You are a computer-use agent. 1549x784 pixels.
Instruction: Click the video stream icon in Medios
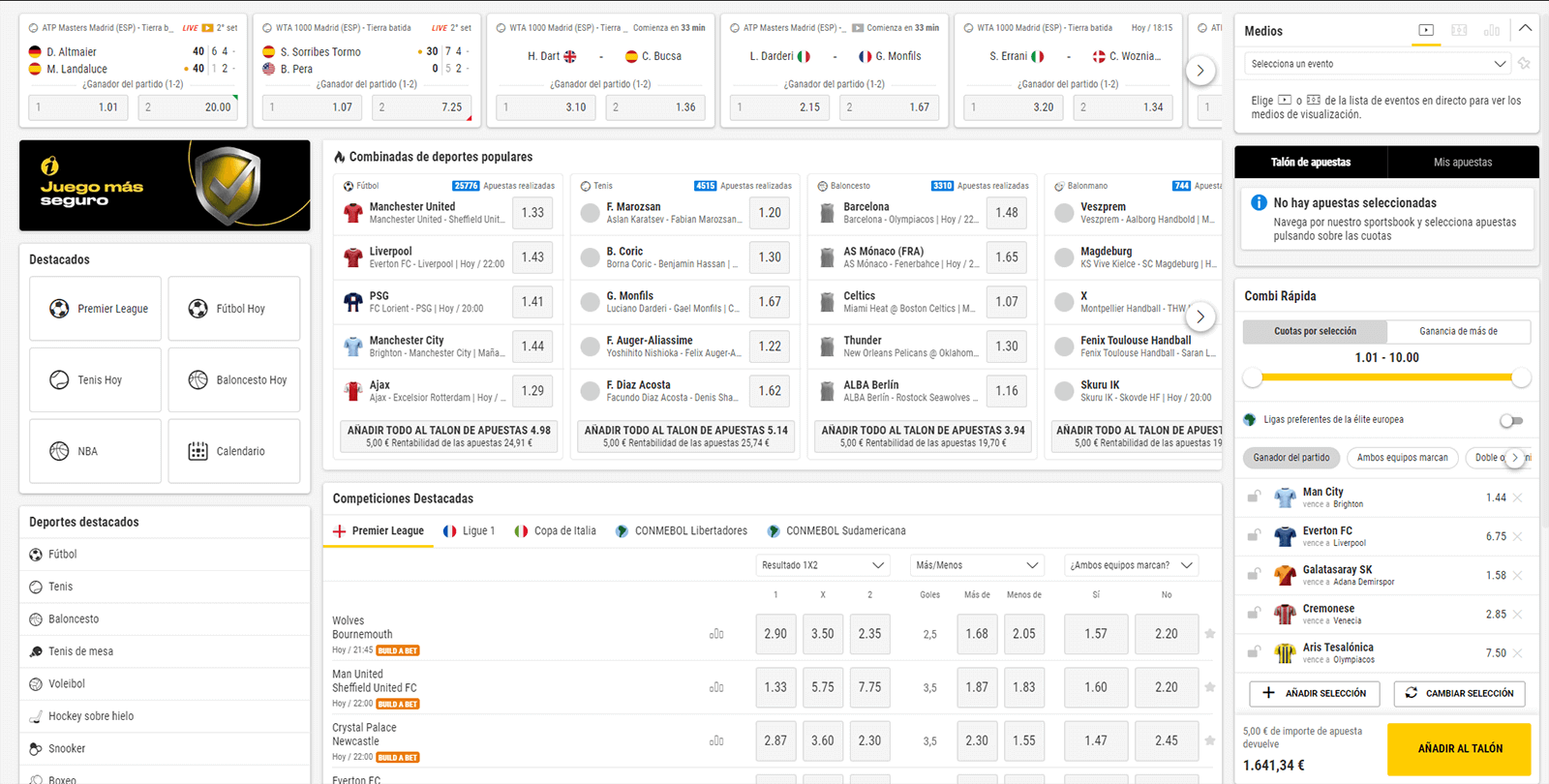[x=1426, y=30]
